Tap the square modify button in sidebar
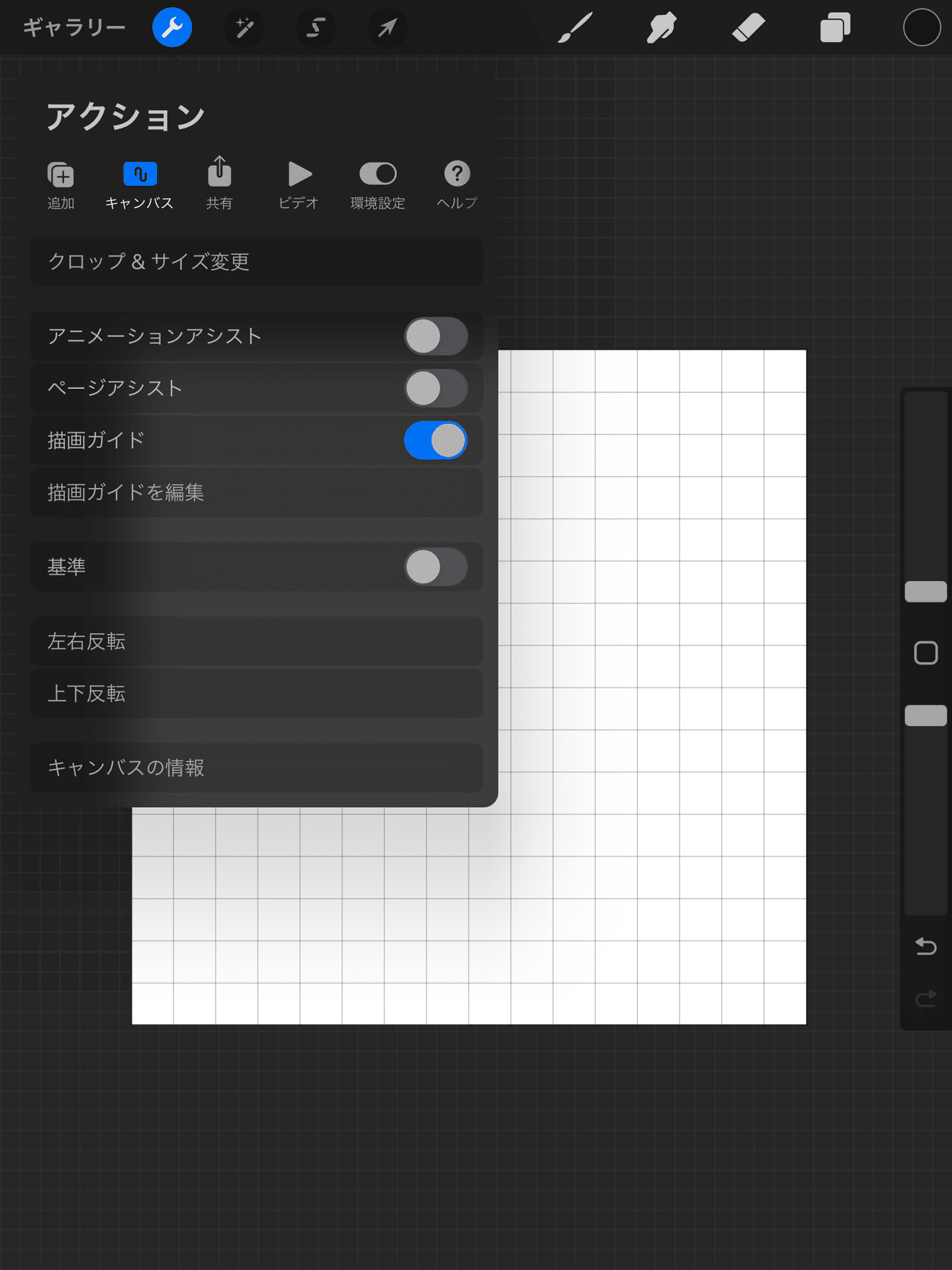 click(926, 653)
